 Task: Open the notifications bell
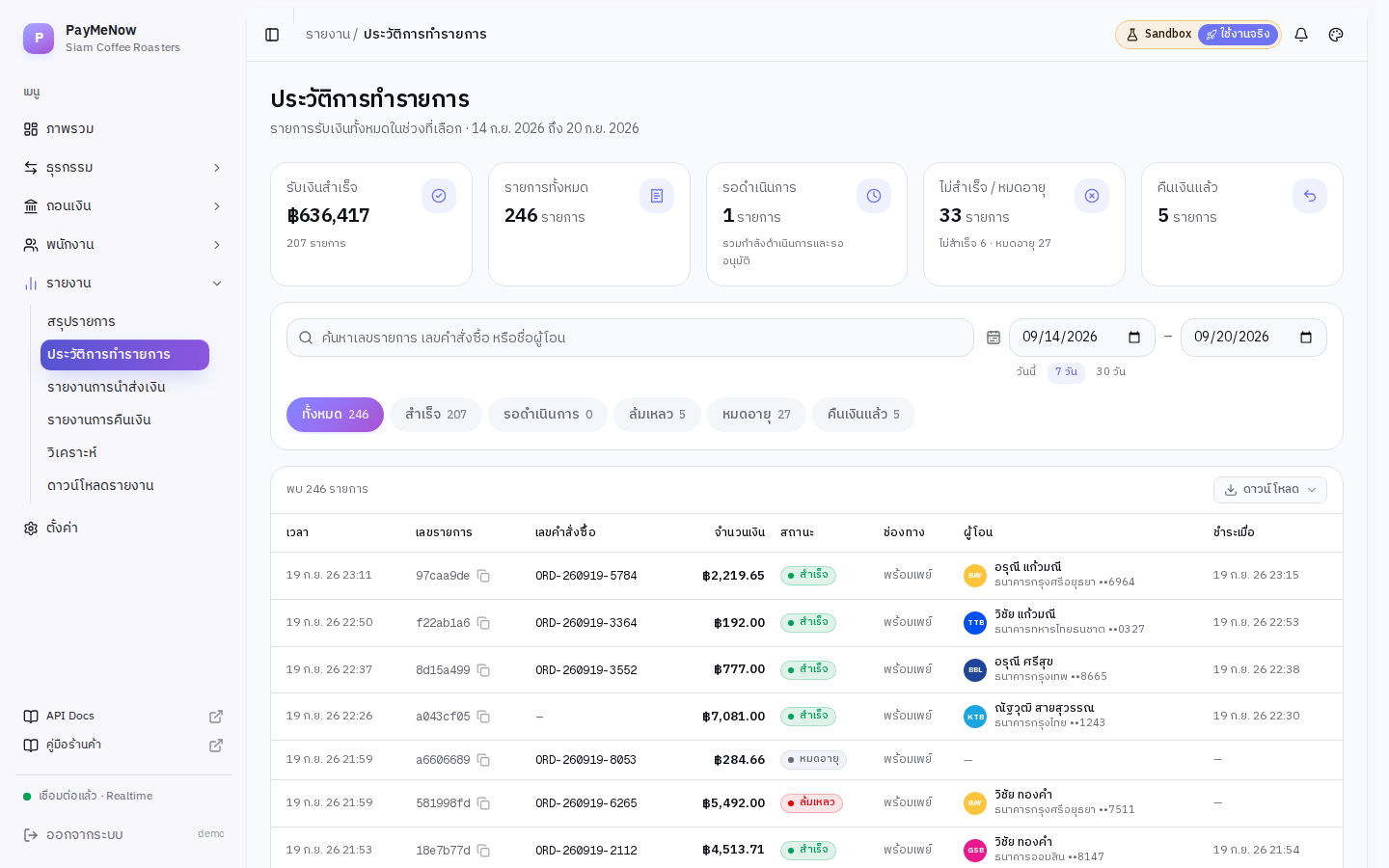pos(1301,35)
